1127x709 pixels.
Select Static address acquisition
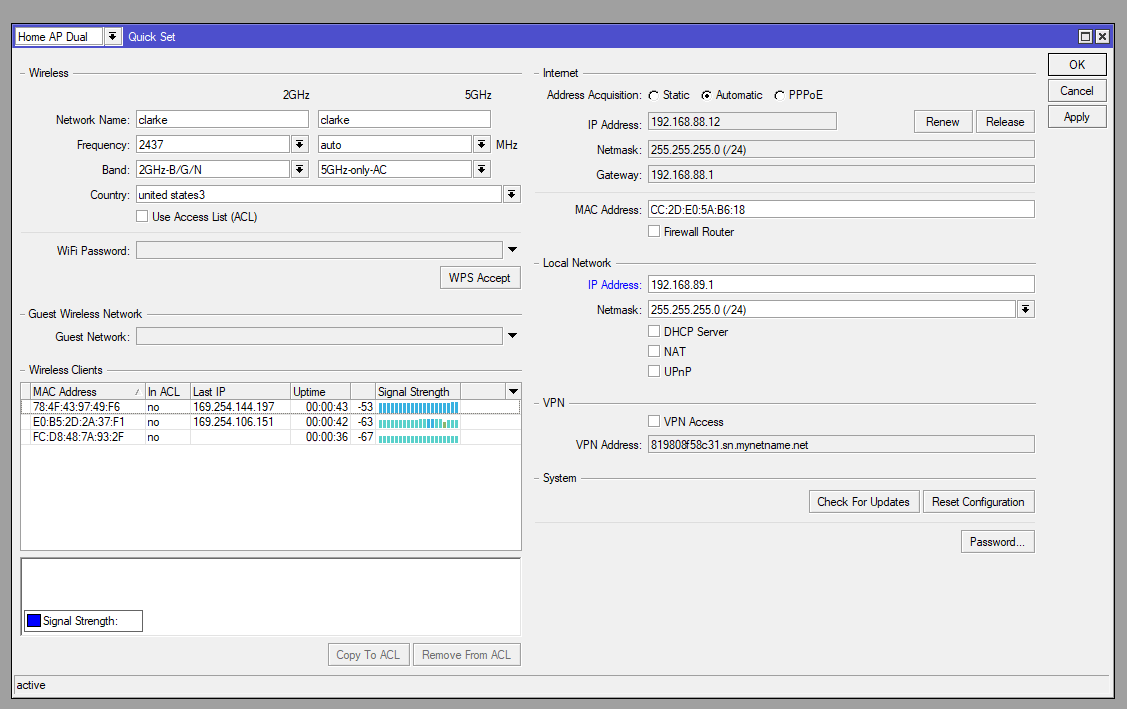pyautogui.click(x=654, y=96)
